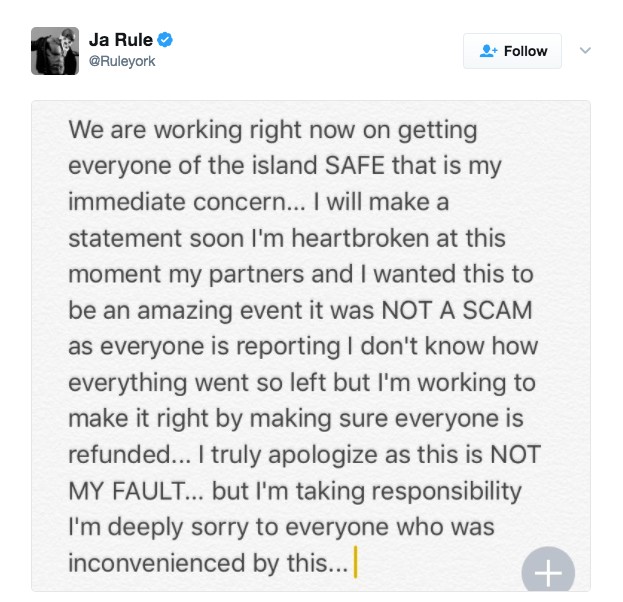
Task: Click the blue verified badge
Action: click(x=165, y=40)
